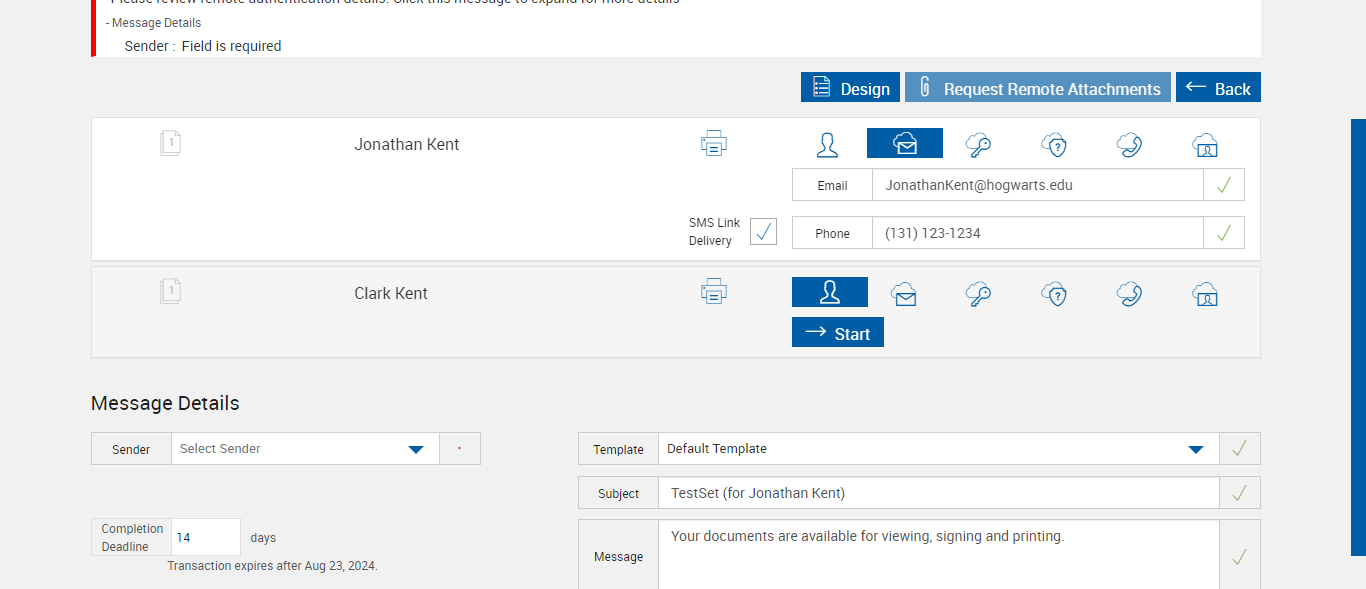Image resolution: width=1366 pixels, height=589 pixels.
Task: Open the Select Sender dropdown
Action: (x=305, y=449)
